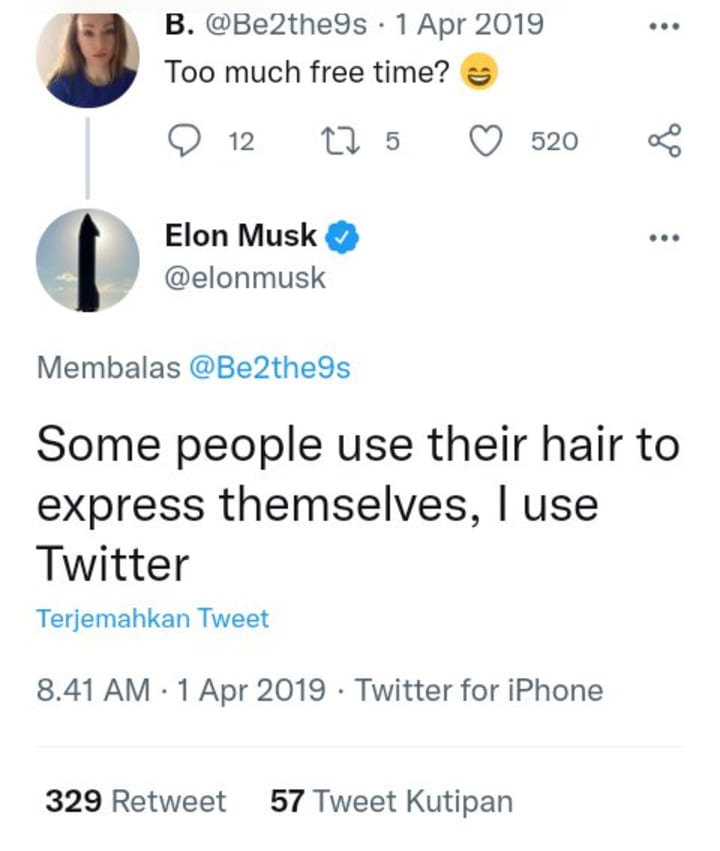
Task: Click Elon Musk's rocket profile picture
Action: click(x=88, y=260)
